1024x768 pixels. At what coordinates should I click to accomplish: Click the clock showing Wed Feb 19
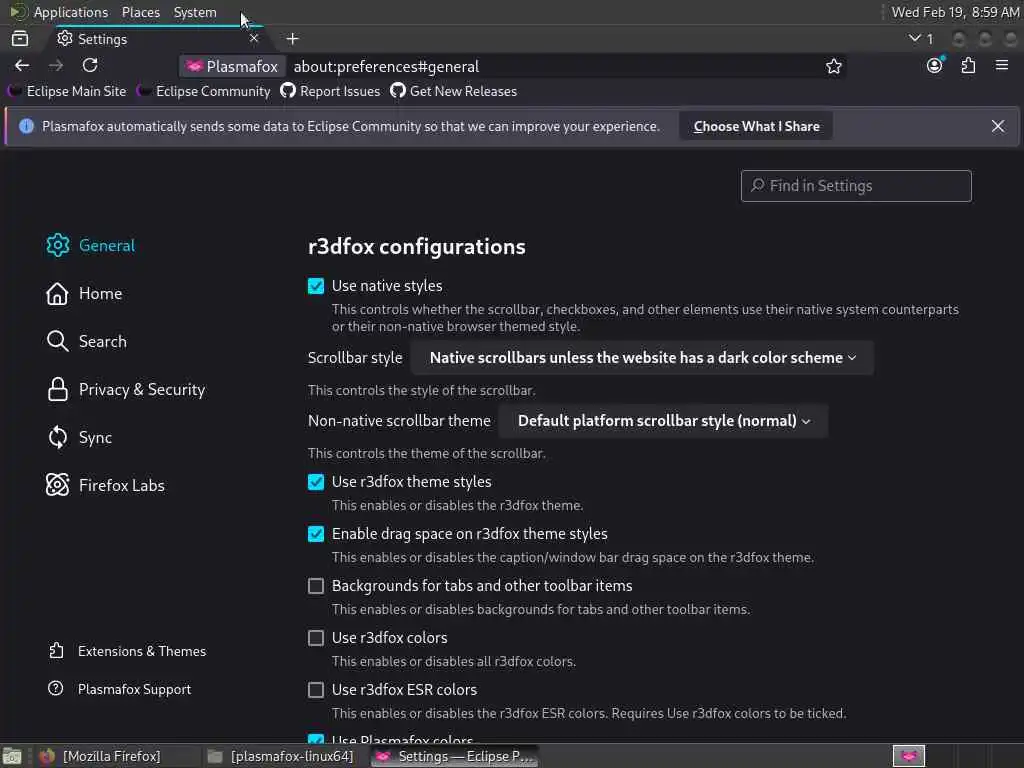955,12
